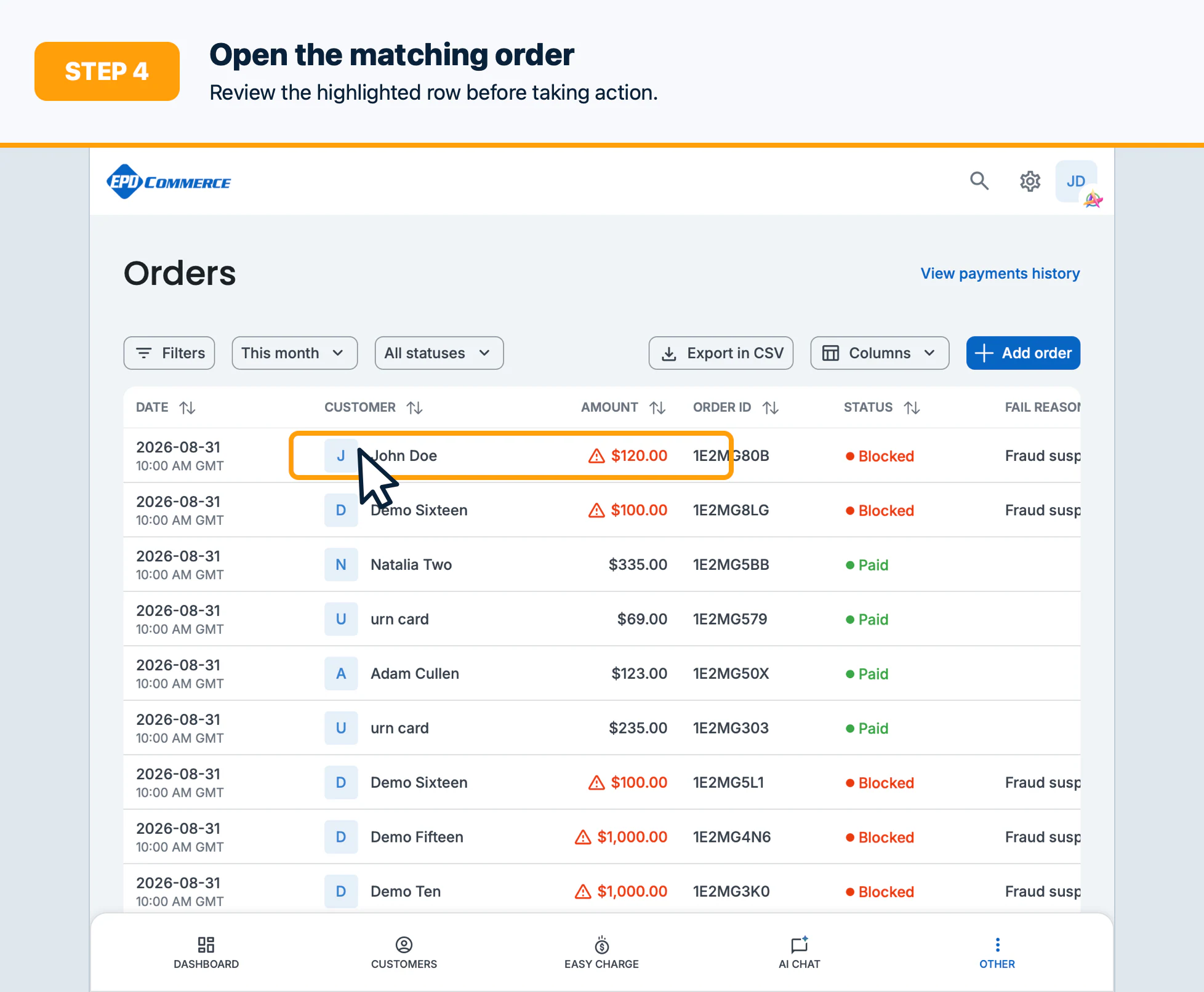This screenshot has height=992, width=1204.
Task: Open Other menu in bottom navigation
Action: point(997,953)
